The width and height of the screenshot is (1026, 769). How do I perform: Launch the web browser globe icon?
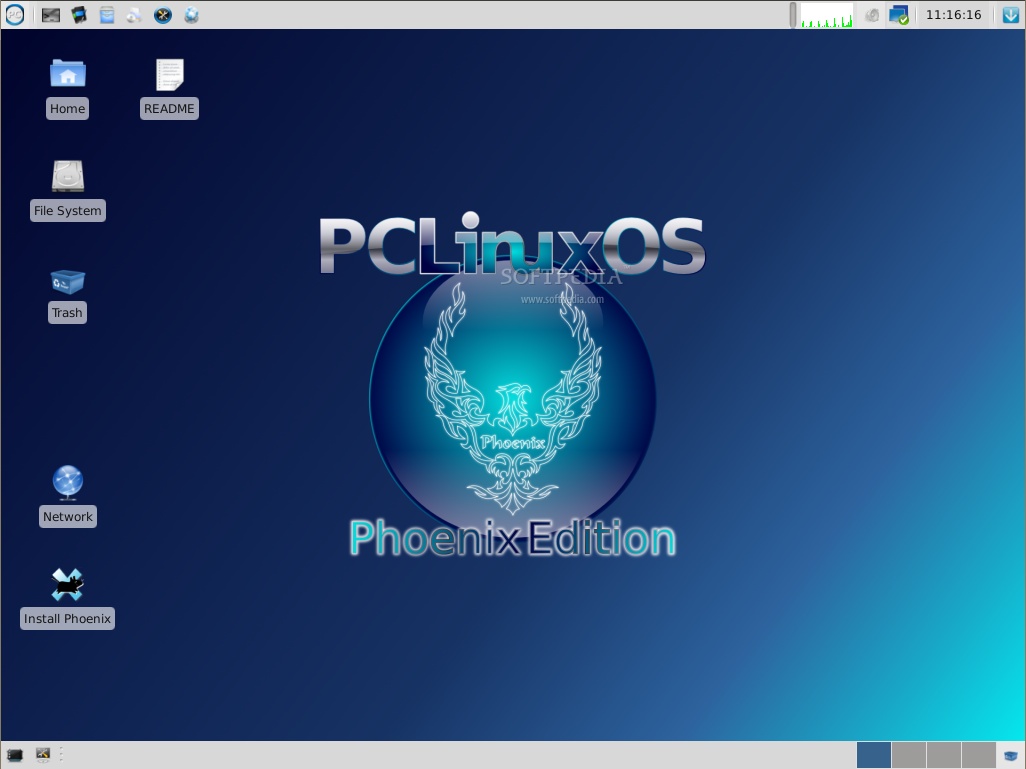tap(191, 15)
